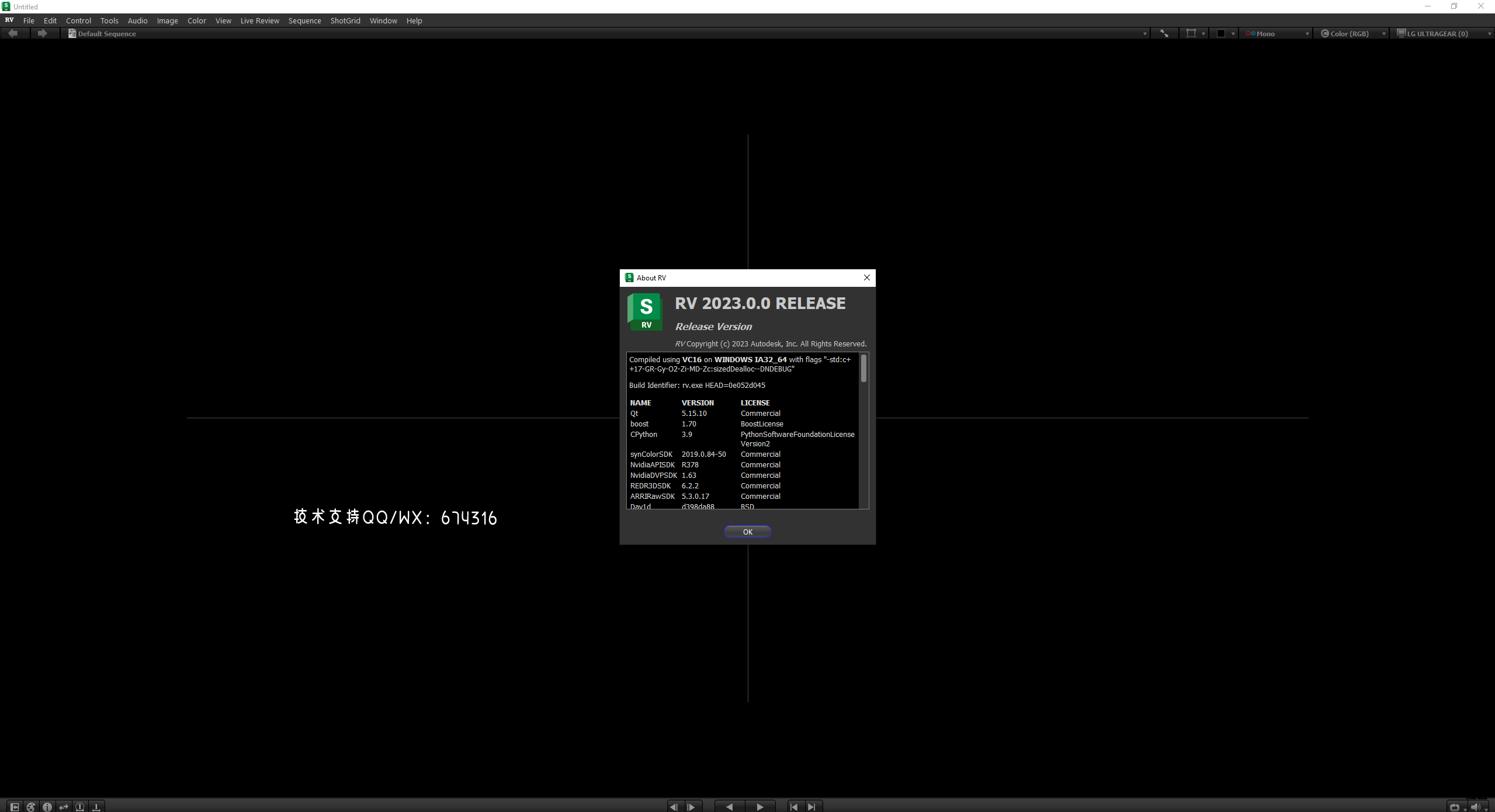Open the Sequence menu
Viewport: 1495px width, 812px height.
click(305, 20)
